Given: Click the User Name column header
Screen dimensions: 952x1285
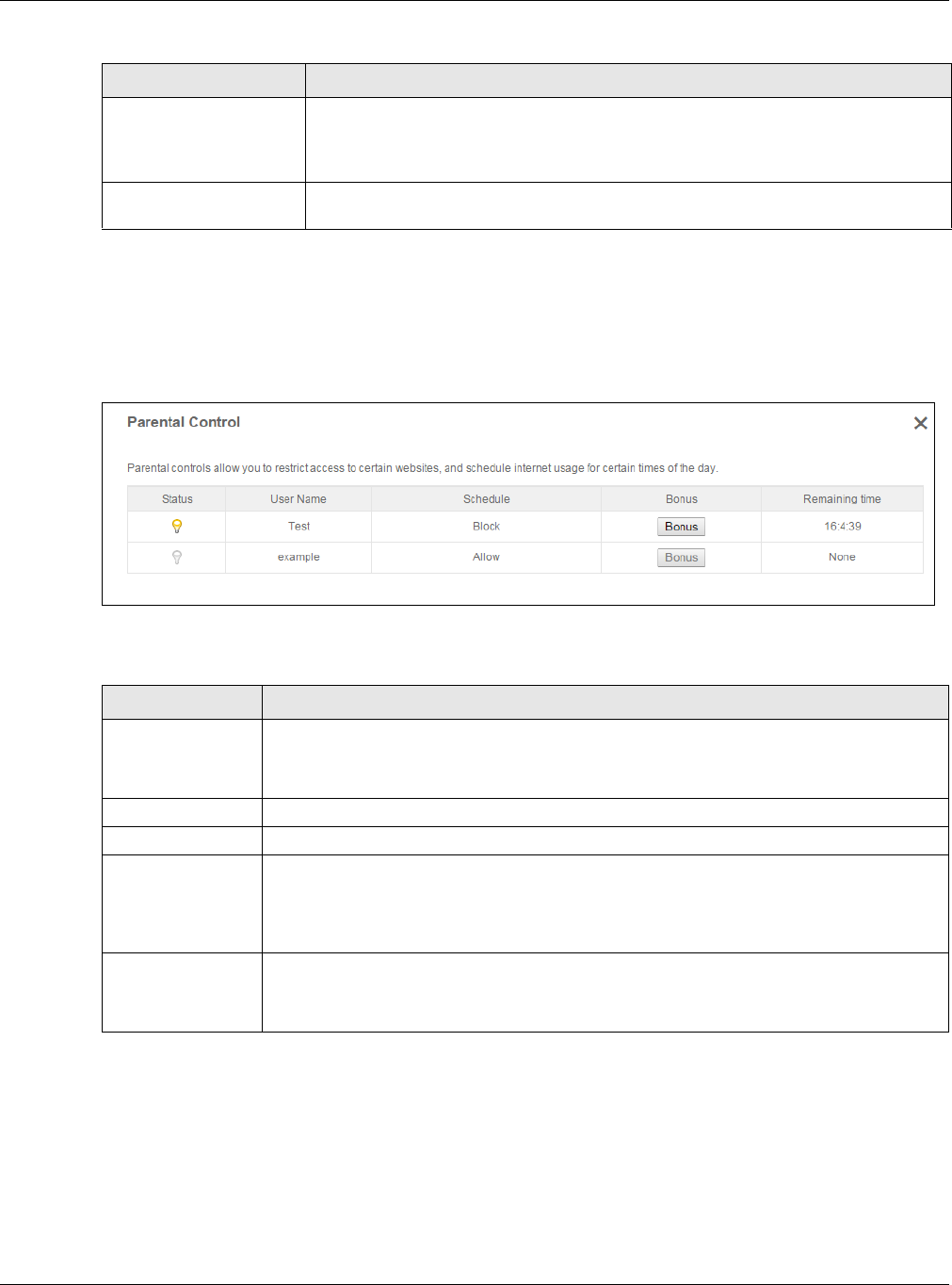Looking at the screenshot, I should pyautogui.click(x=299, y=499).
